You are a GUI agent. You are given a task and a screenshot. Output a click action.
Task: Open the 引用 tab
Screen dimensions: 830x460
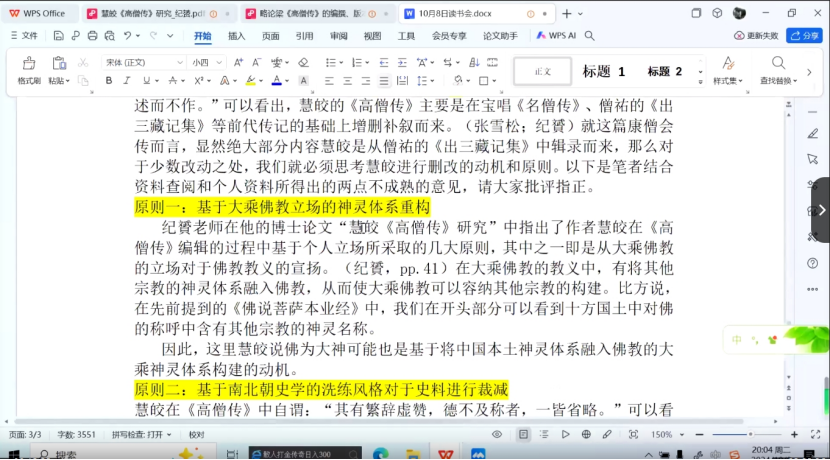pyautogui.click(x=304, y=35)
